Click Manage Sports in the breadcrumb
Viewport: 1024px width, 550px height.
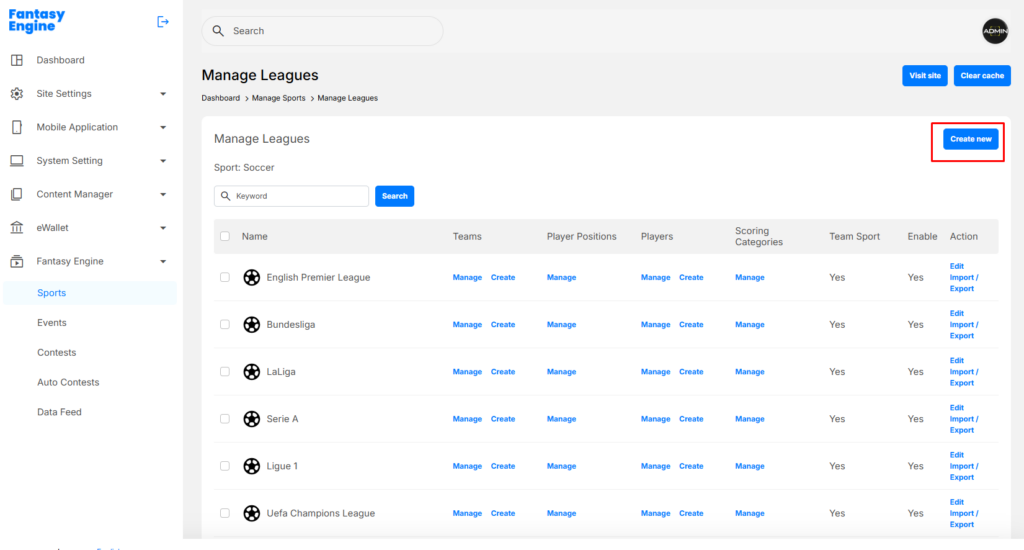pos(279,98)
